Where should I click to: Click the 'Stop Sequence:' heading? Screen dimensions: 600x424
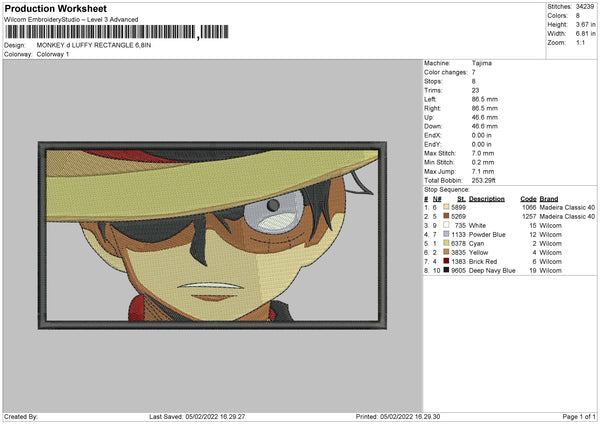[447, 189]
